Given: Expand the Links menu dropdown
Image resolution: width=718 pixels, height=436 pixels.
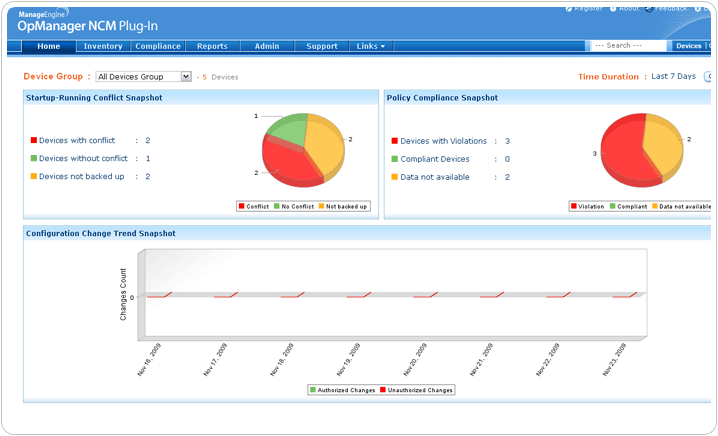Looking at the screenshot, I should coord(370,46).
